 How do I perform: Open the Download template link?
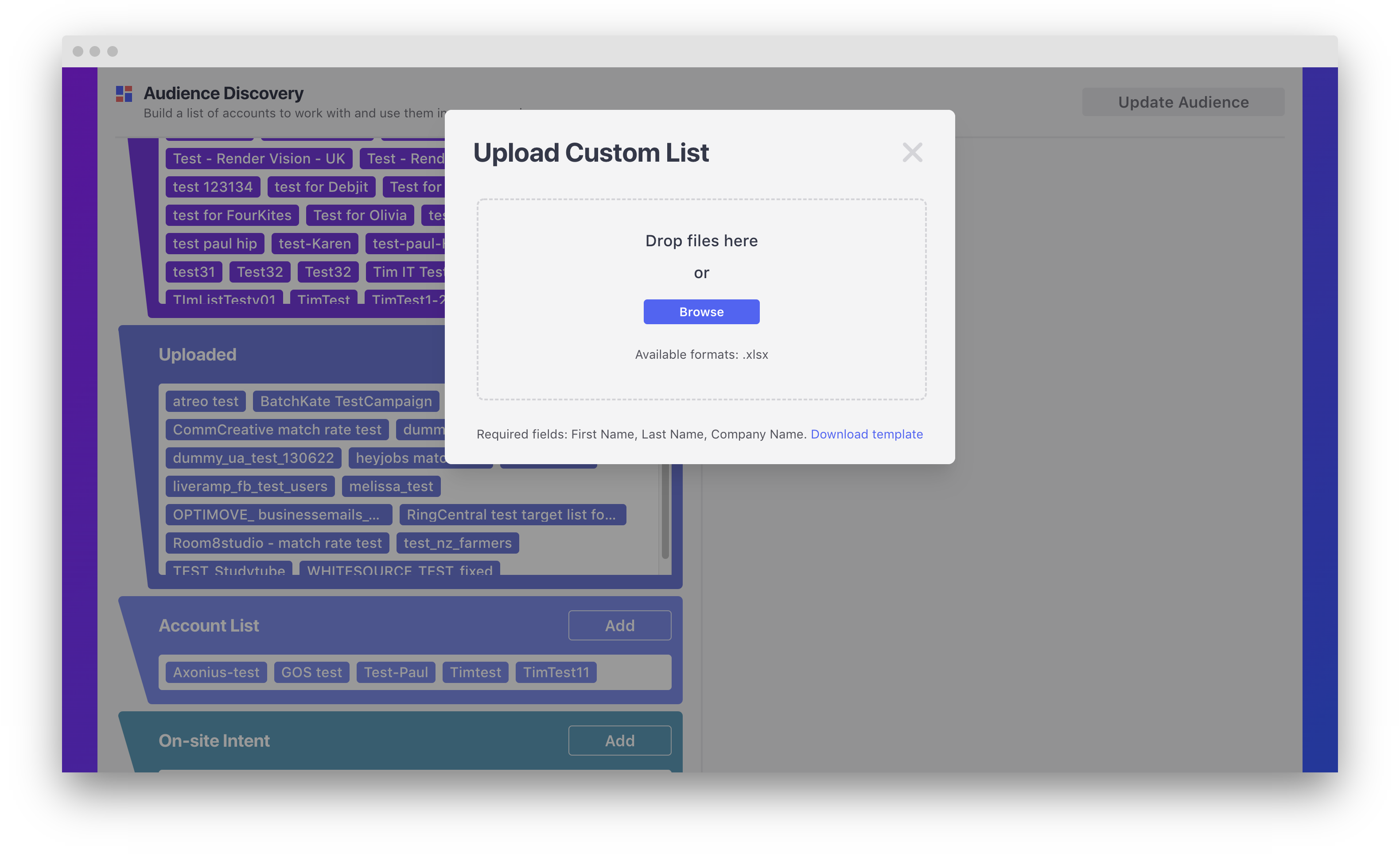coord(866,434)
